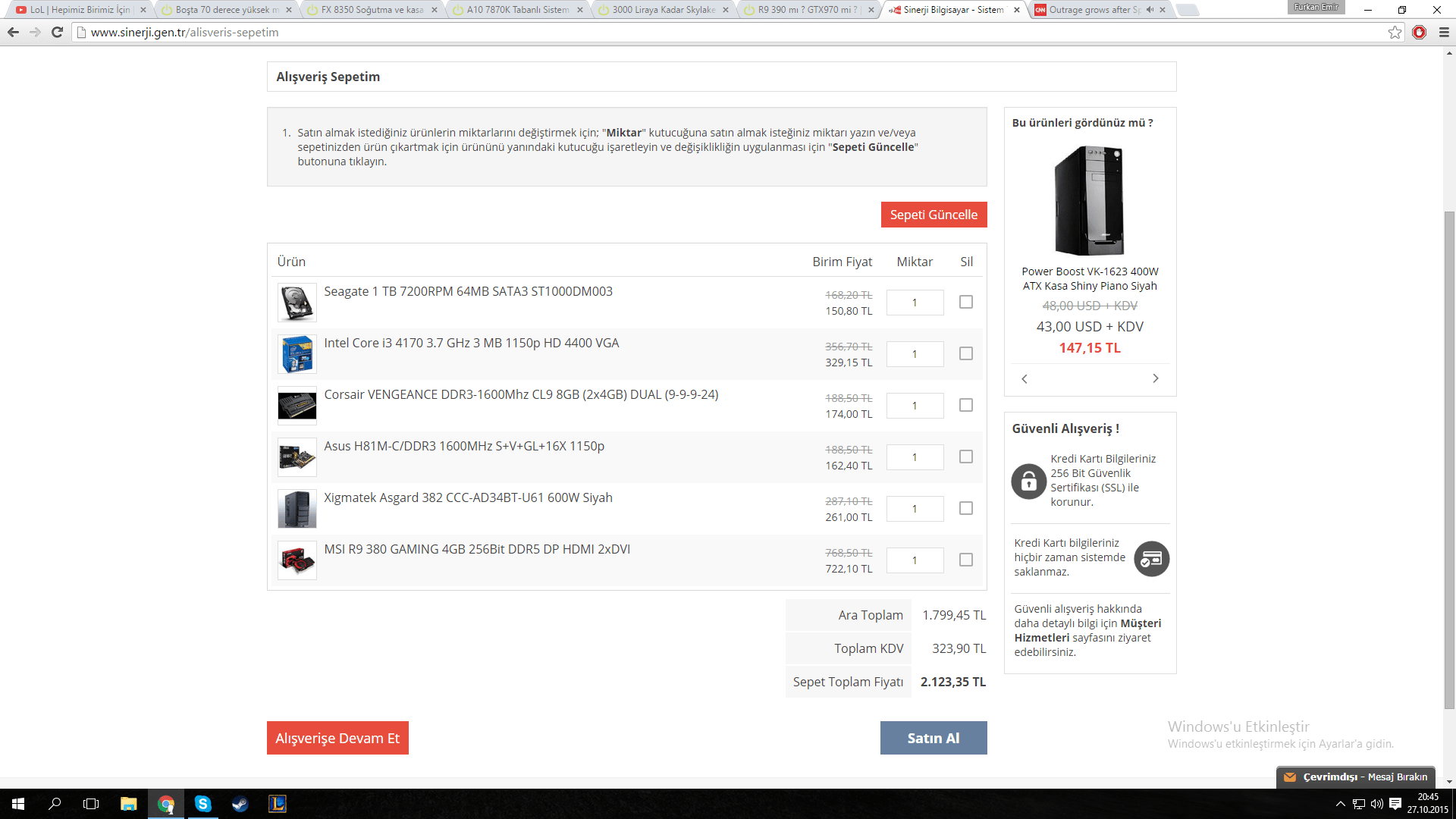1456x819 pixels.
Task: Click the previous arrow on product carousel
Action: (1025, 378)
